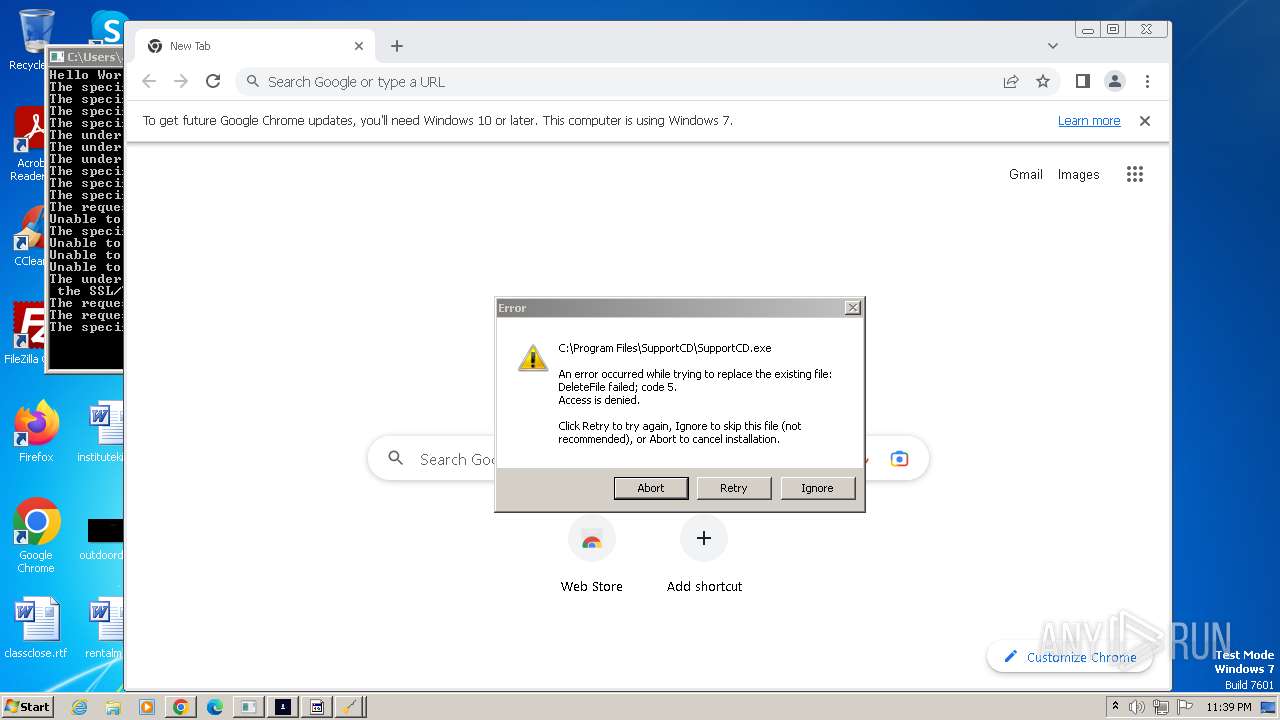Switch to installer broom taskbar button
This screenshot has height=720, width=1280.
click(351, 707)
